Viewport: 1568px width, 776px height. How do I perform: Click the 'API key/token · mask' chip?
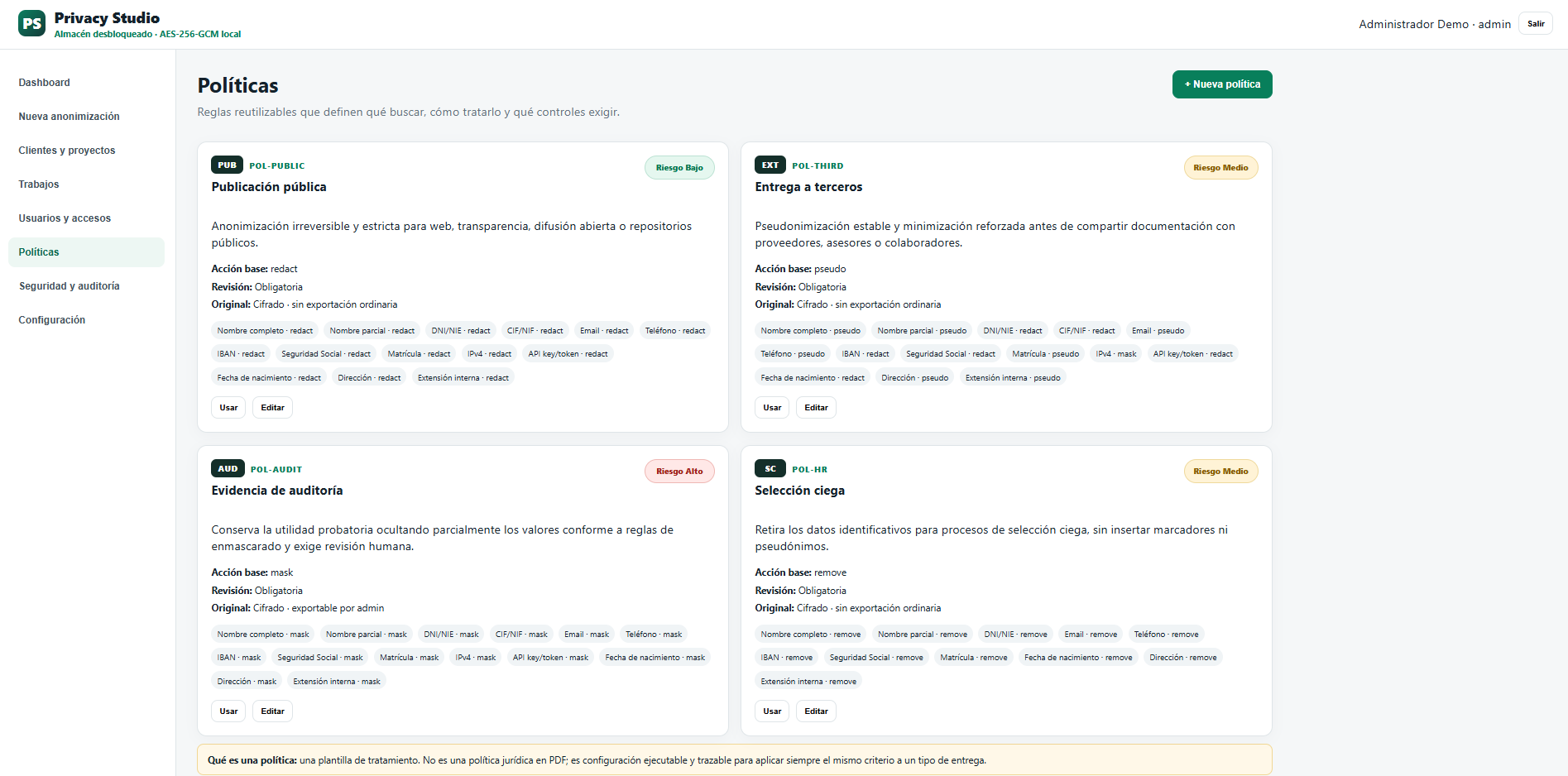[x=550, y=658]
